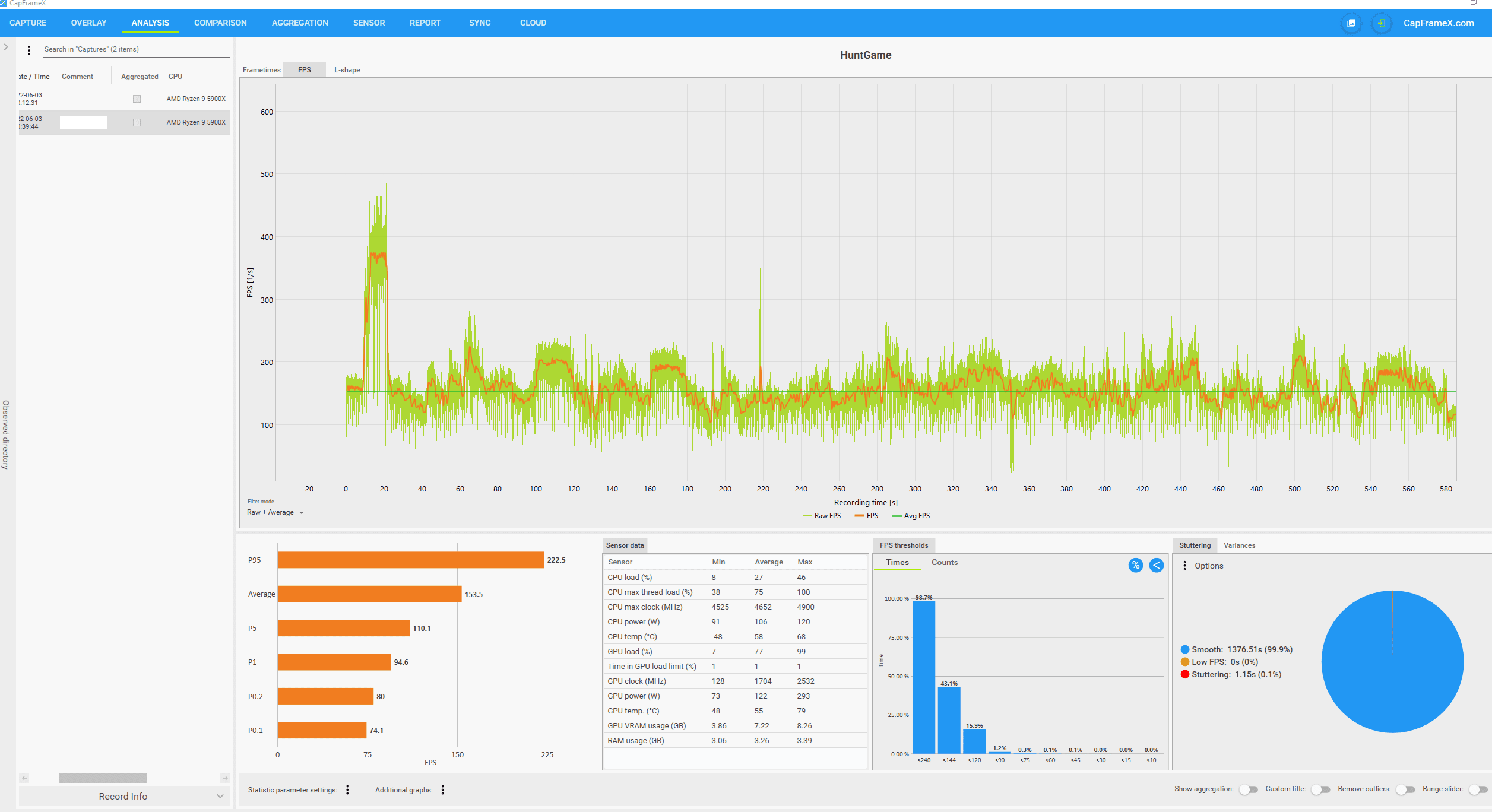Expand the Record Info panel

pos(124,796)
